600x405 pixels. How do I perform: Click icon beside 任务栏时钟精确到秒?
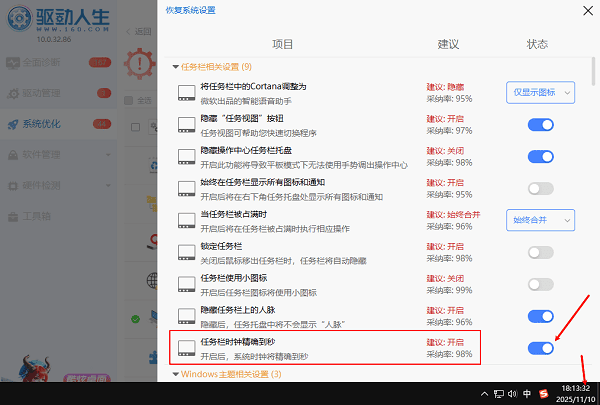click(187, 348)
